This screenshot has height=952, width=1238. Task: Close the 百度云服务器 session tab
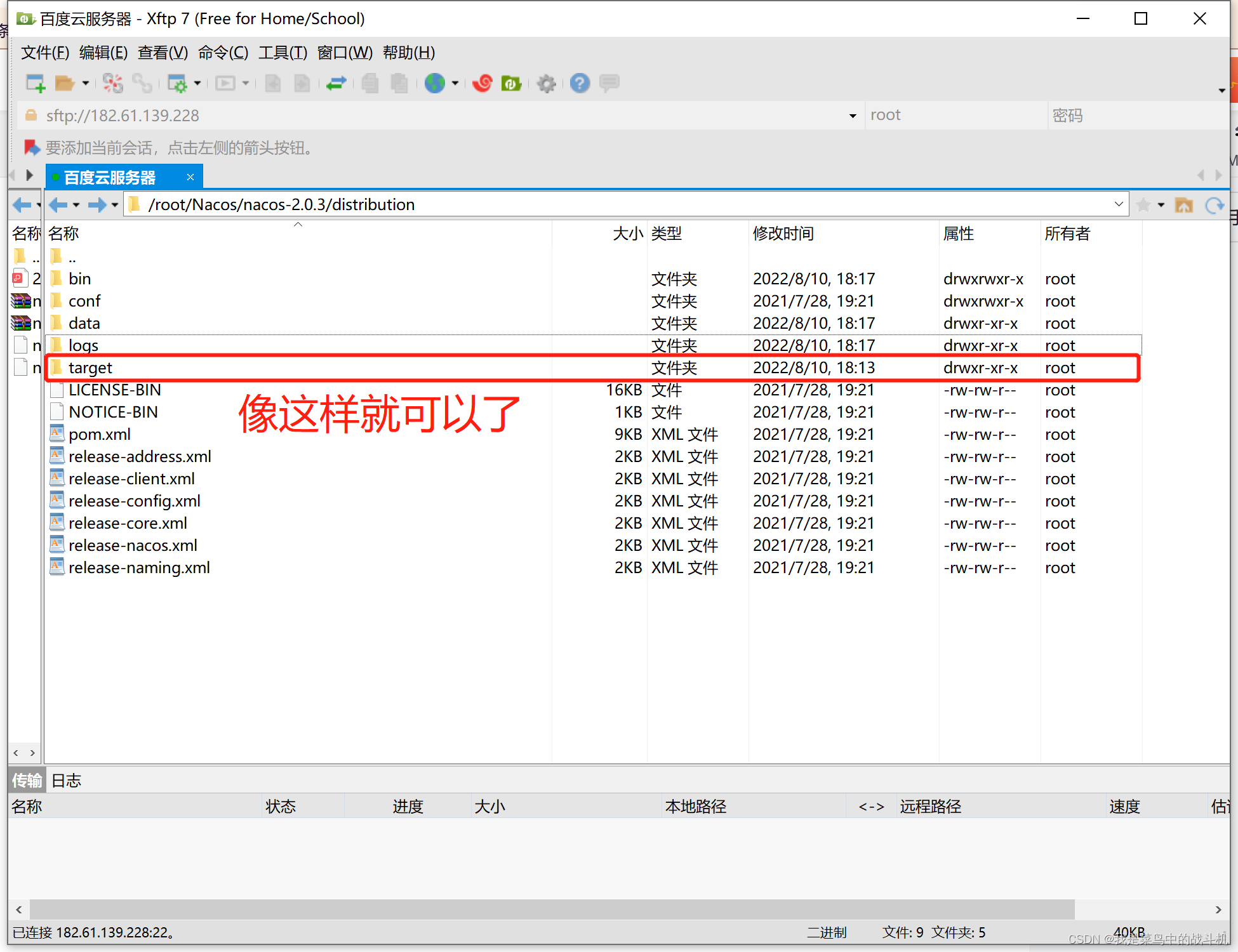pos(190,177)
